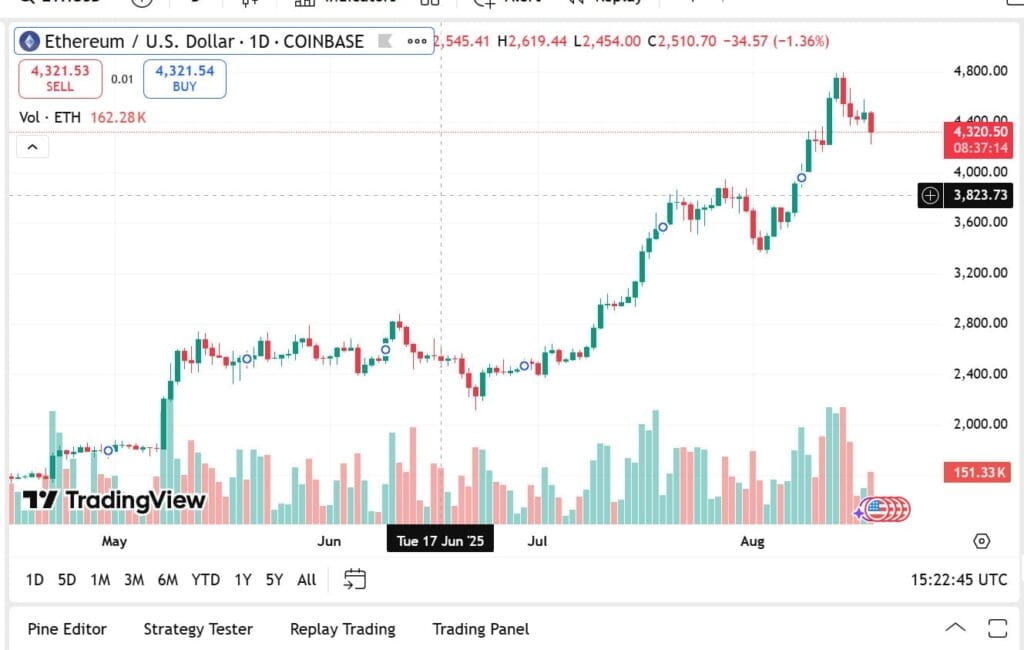Select the All time range
Screen dimensions: 1024x650
click(x=306, y=579)
